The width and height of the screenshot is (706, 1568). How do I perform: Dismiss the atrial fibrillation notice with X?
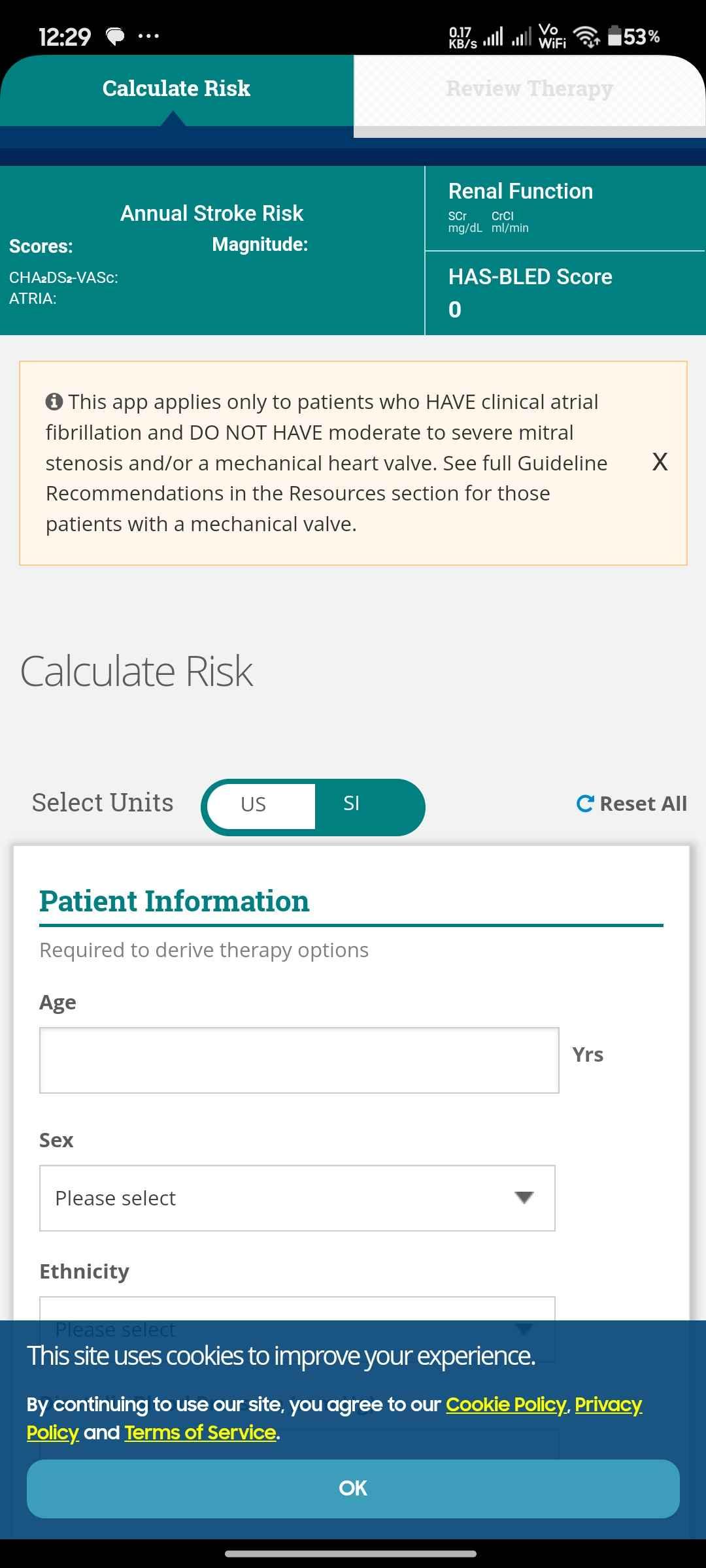point(660,462)
